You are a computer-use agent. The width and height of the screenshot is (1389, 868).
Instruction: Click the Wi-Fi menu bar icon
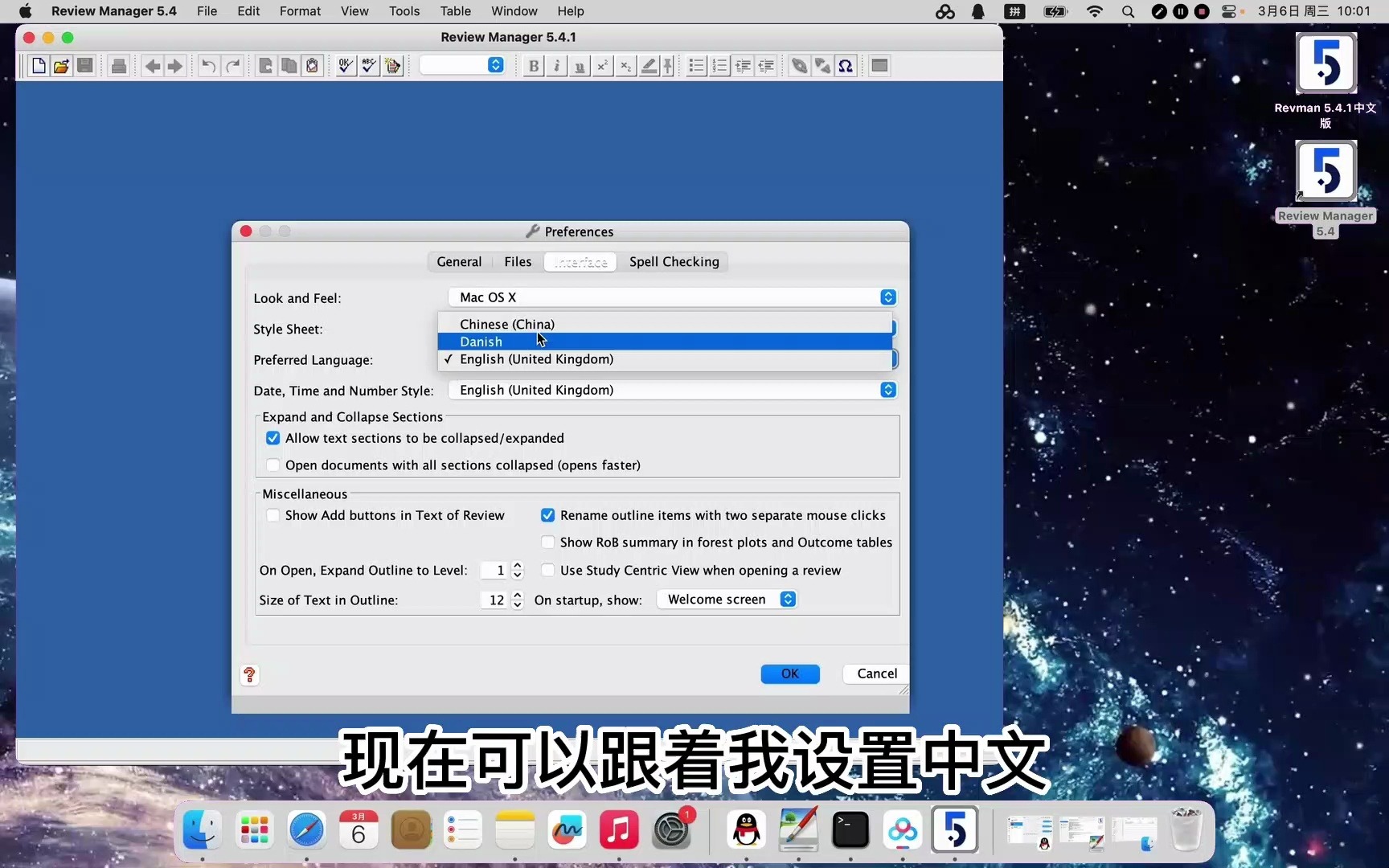coord(1094,11)
